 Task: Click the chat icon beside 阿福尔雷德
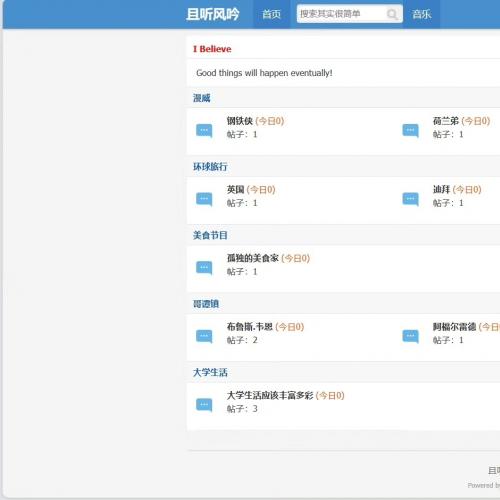[410, 336]
